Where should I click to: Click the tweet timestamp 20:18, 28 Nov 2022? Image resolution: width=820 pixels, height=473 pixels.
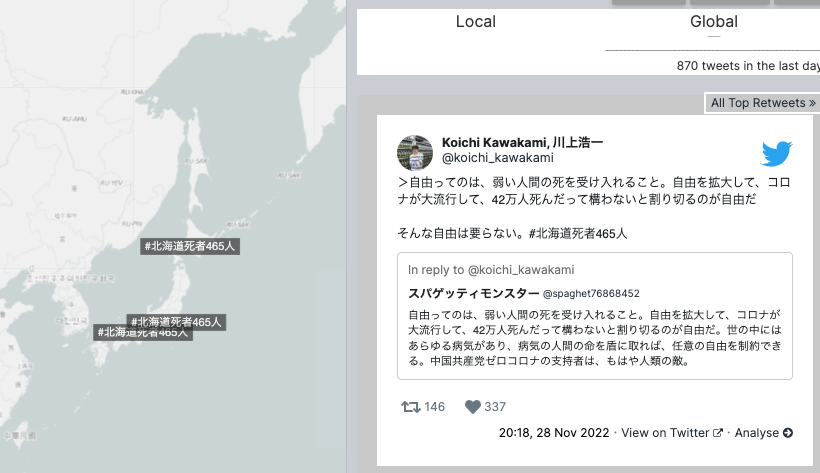(x=554, y=433)
